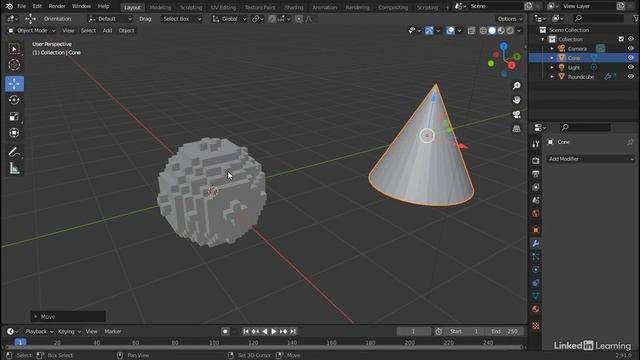
Task: Switch to rendered shading mode
Action: click(510, 31)
